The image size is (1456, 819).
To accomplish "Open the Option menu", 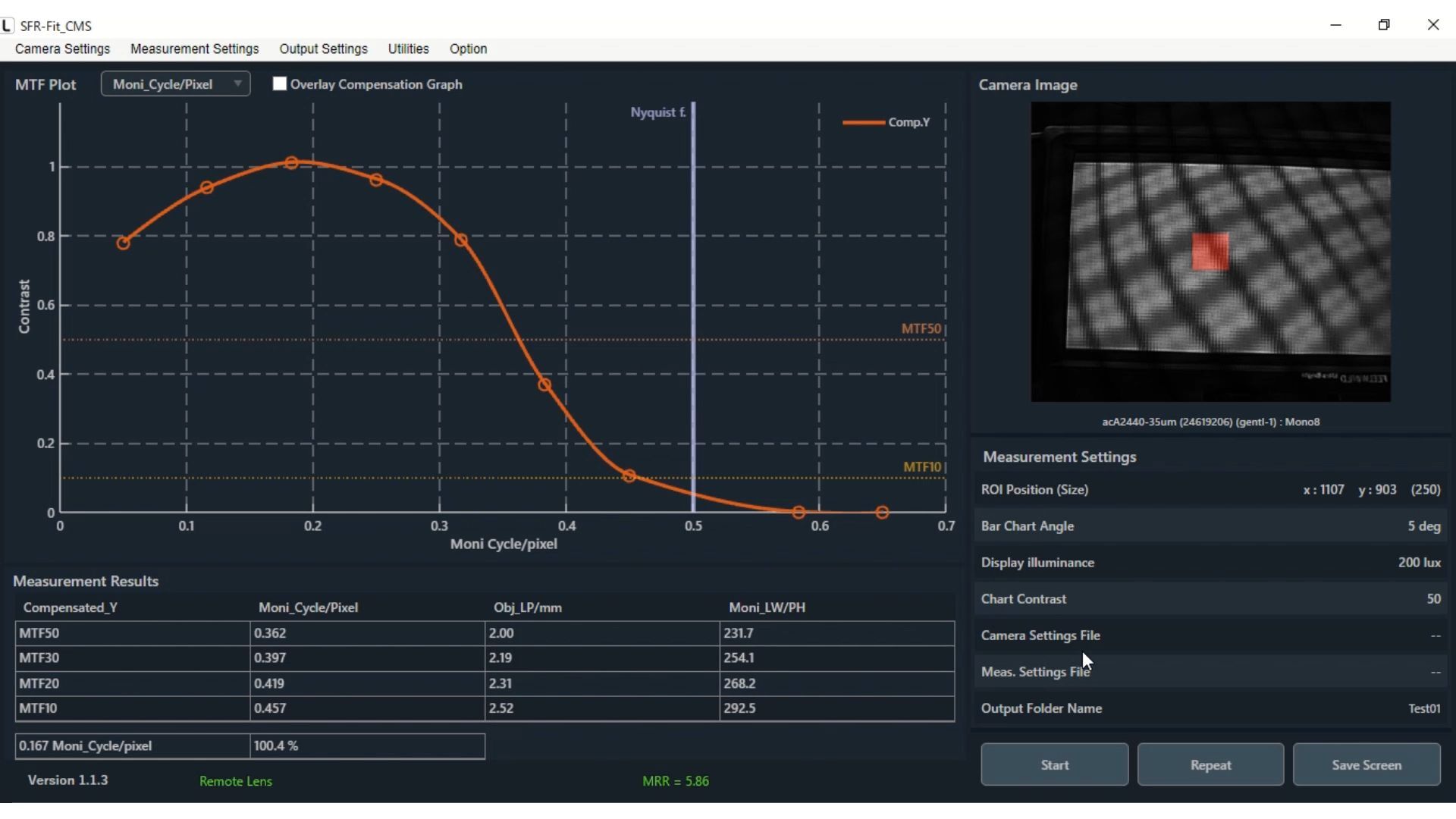I will pos(468,49).
